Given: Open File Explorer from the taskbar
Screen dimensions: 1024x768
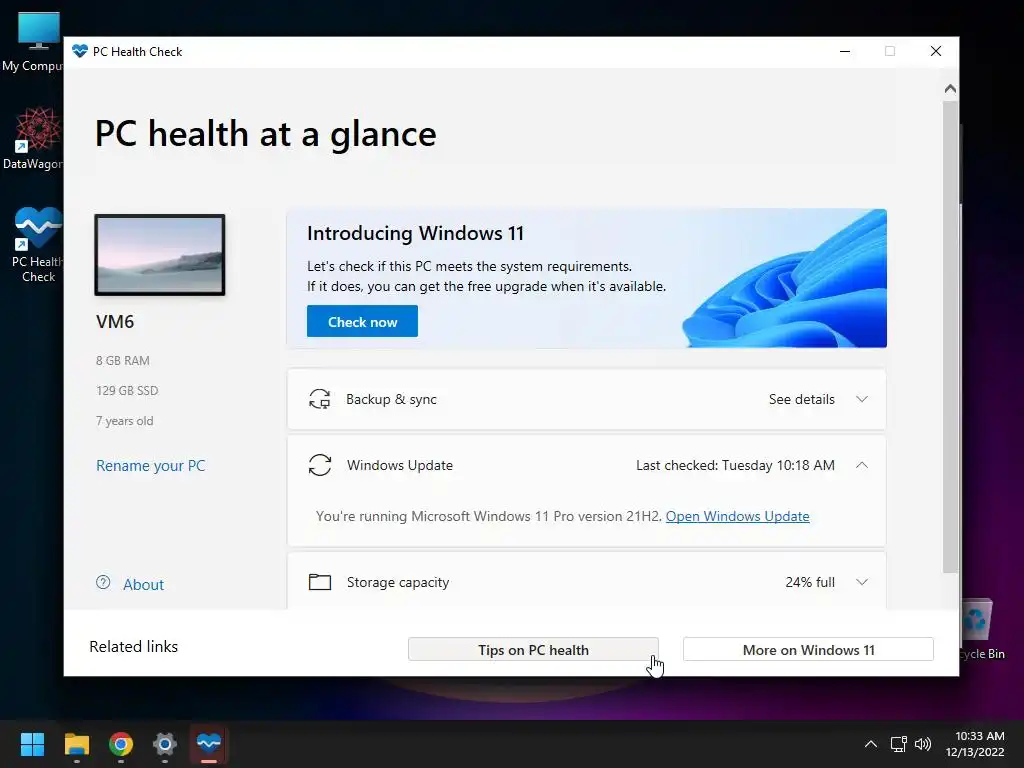Looking at the screenshot, I should coord(76,744).
